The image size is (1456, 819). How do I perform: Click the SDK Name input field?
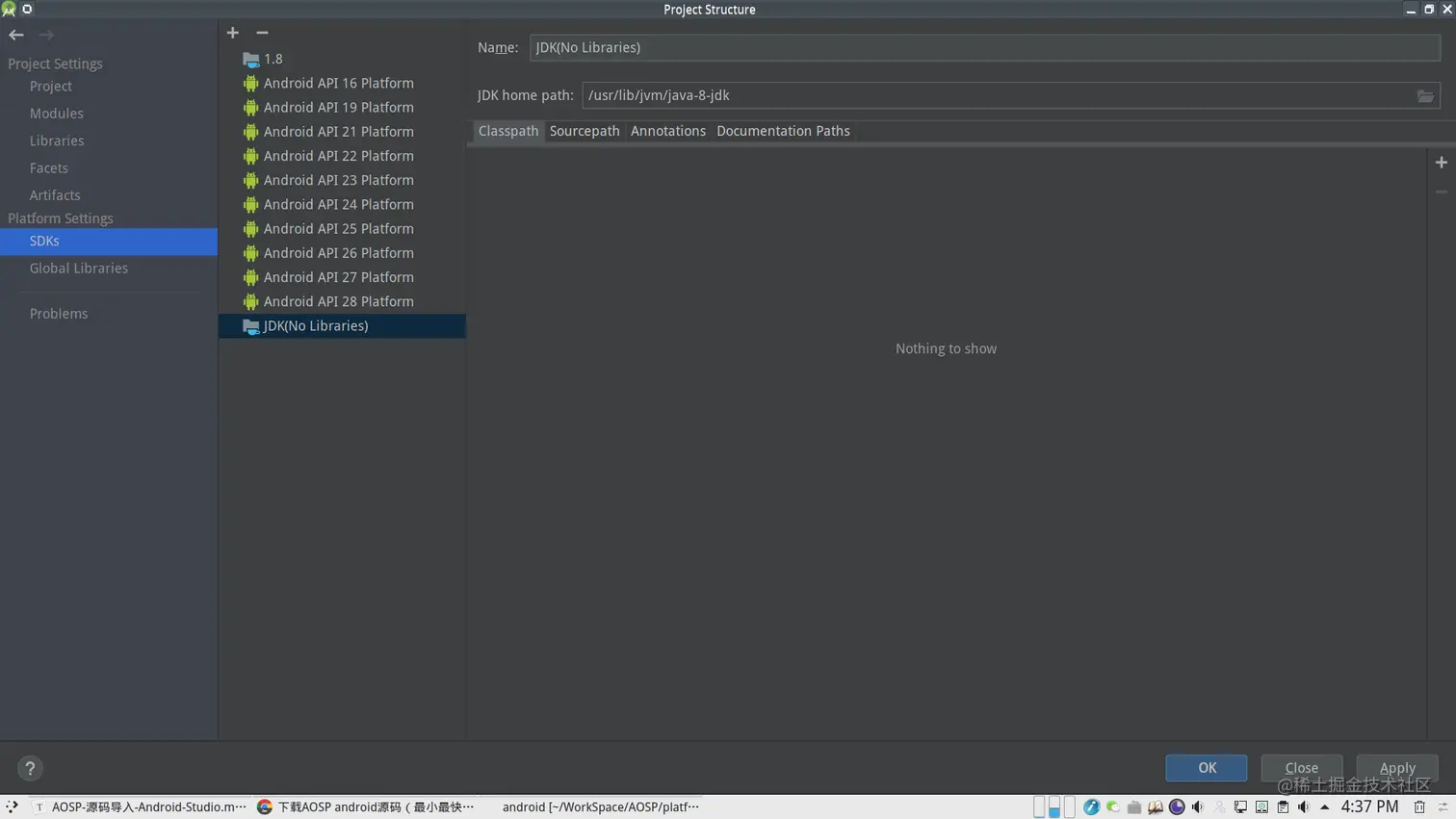click(x=984, y=47)
